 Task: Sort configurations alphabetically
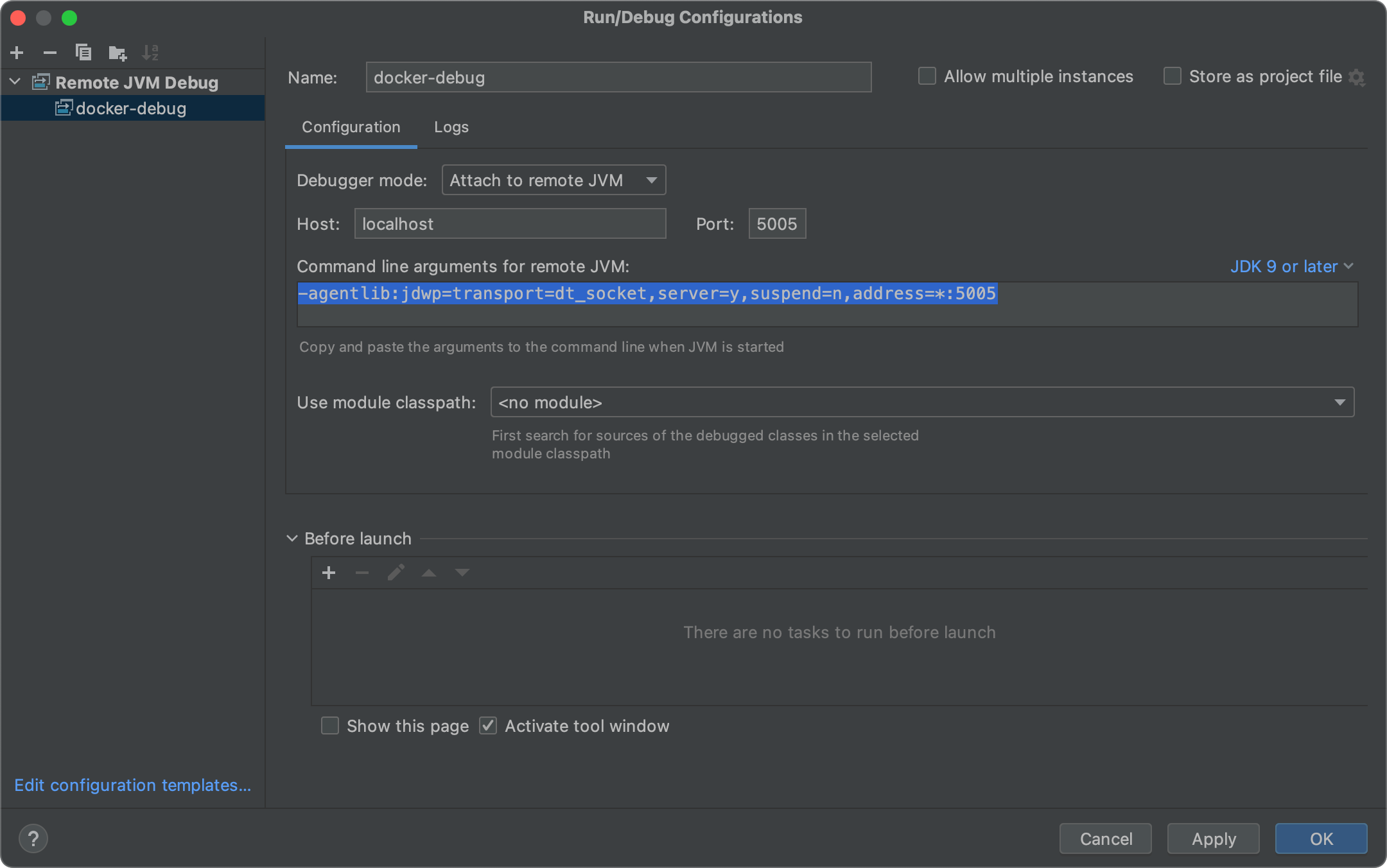pos(150,53)
